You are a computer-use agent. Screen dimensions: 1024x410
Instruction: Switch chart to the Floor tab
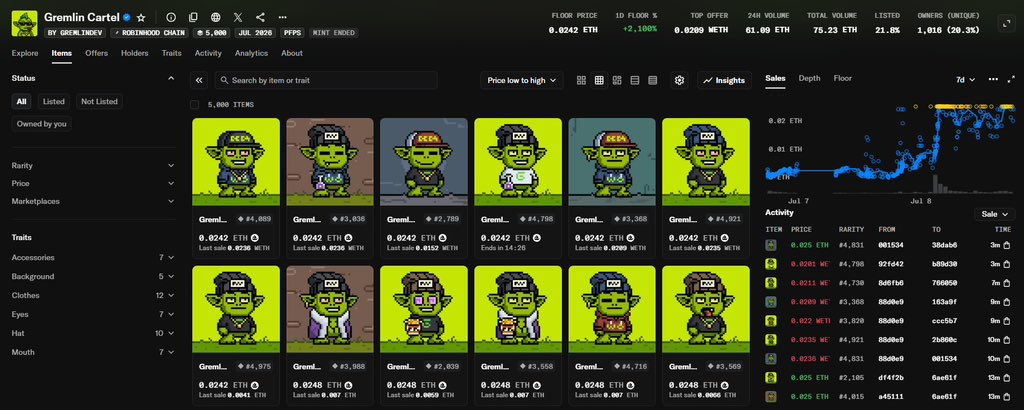click(842, 78)
